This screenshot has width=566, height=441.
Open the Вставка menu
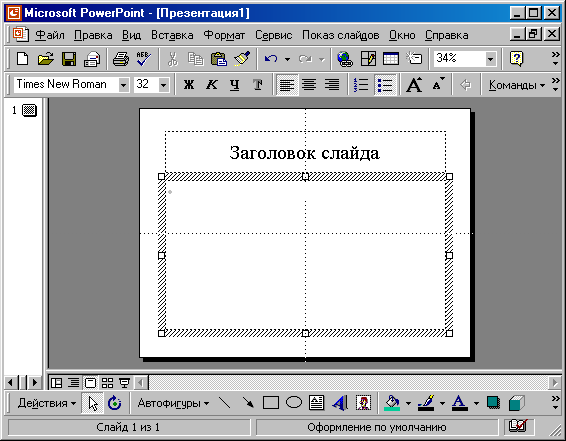click(172, 35)
